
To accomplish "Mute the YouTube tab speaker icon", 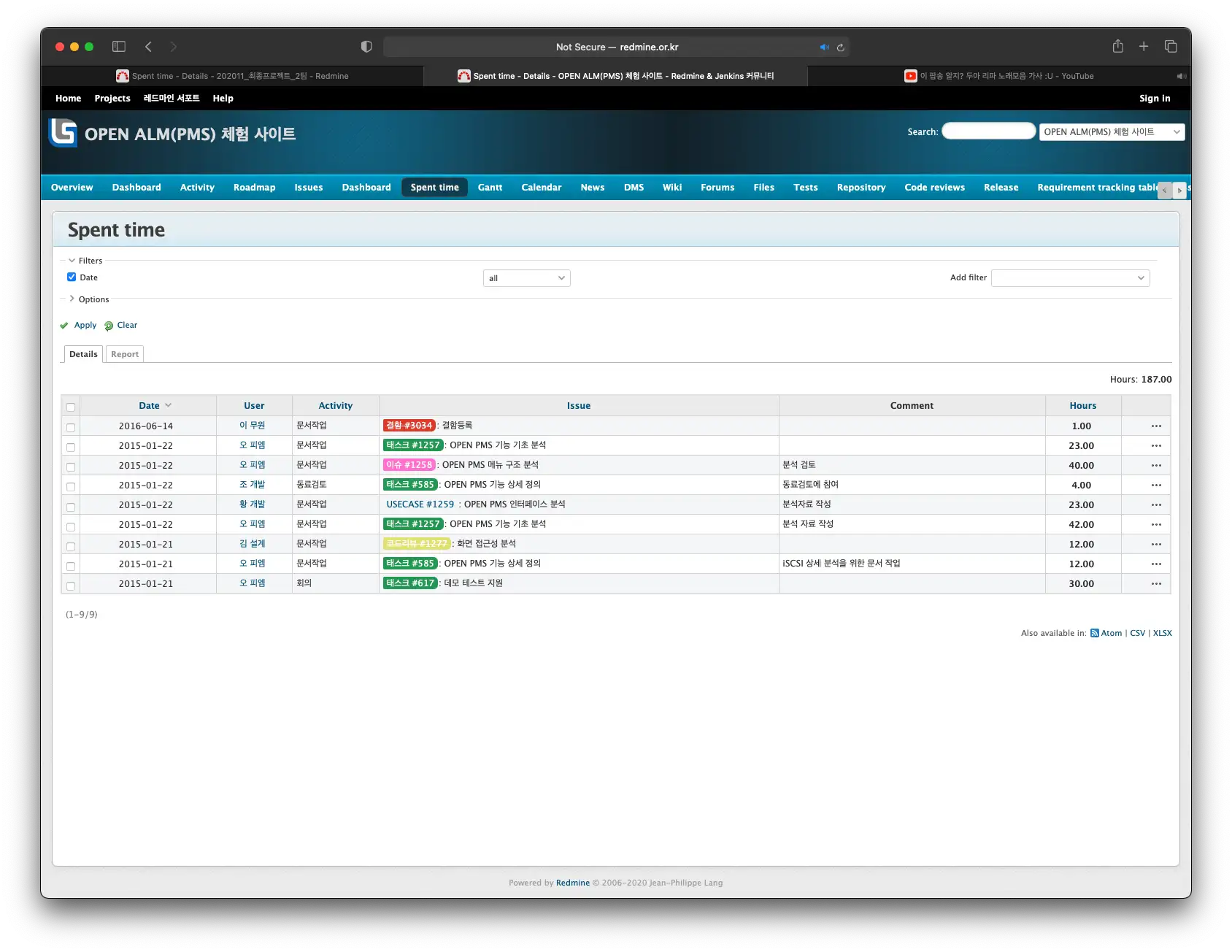I will coord(1181,76).
